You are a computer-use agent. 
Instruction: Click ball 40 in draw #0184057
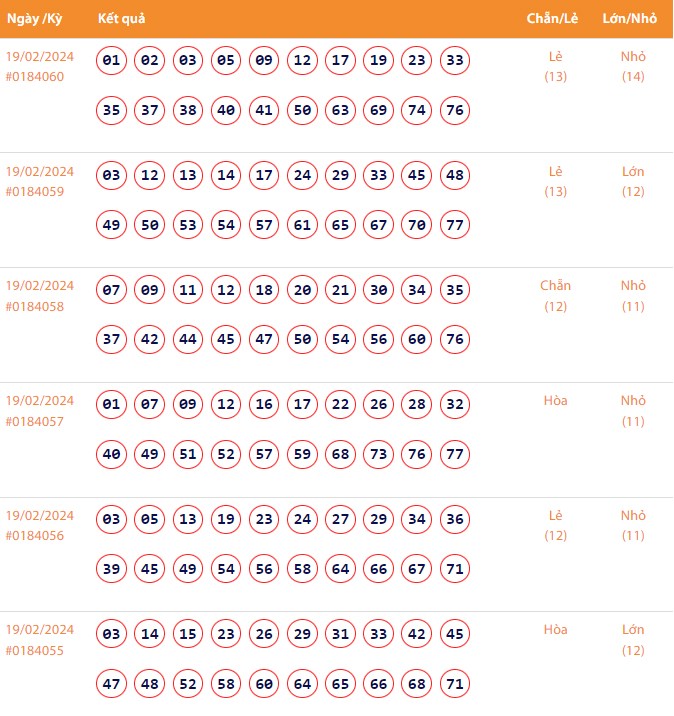[112, 454]
